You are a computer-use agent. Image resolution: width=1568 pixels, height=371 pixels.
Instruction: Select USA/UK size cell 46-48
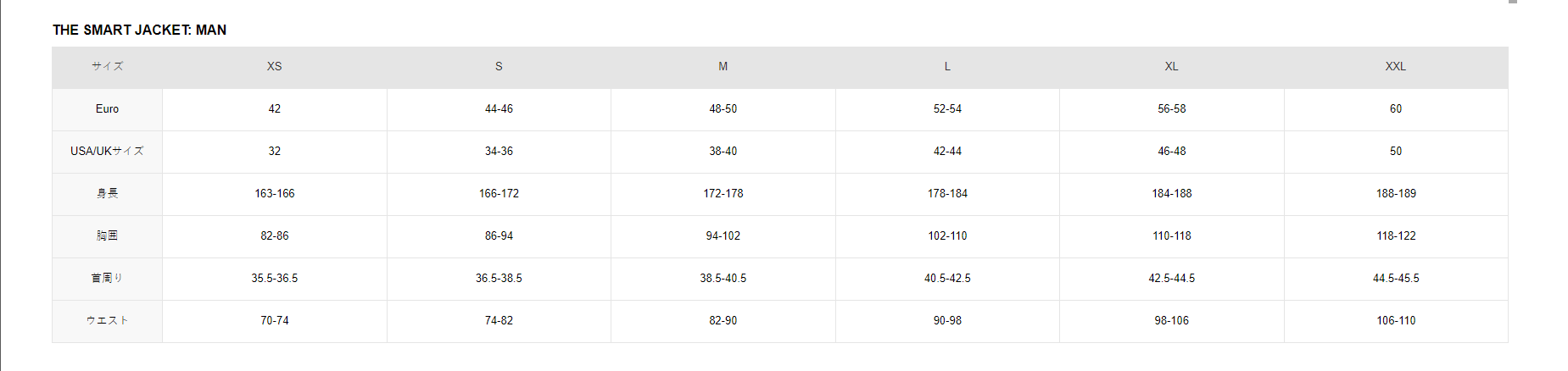click(1171, 151)
